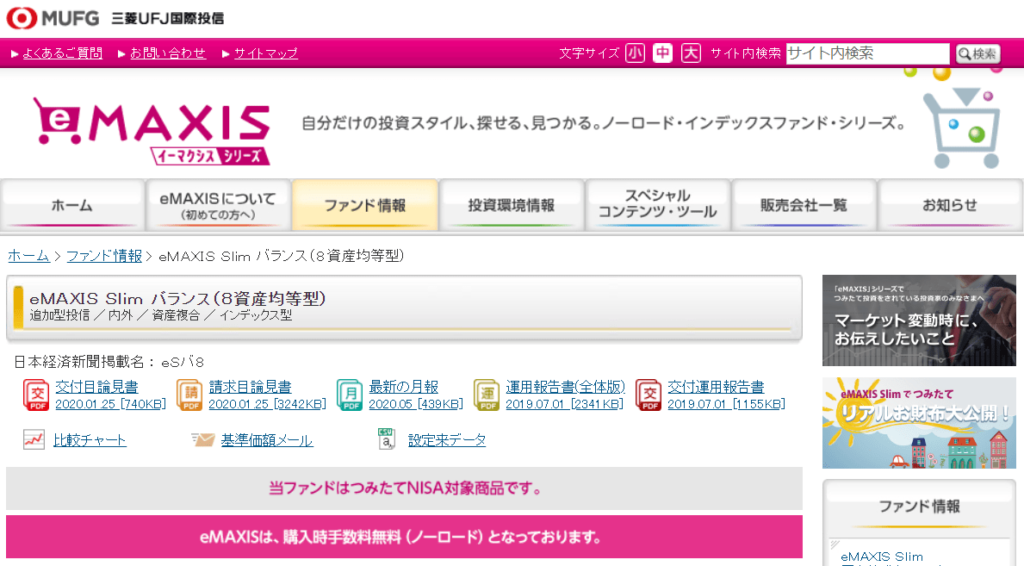Select the 販売会社一覧 navigation tab

[x=803, y=205]
